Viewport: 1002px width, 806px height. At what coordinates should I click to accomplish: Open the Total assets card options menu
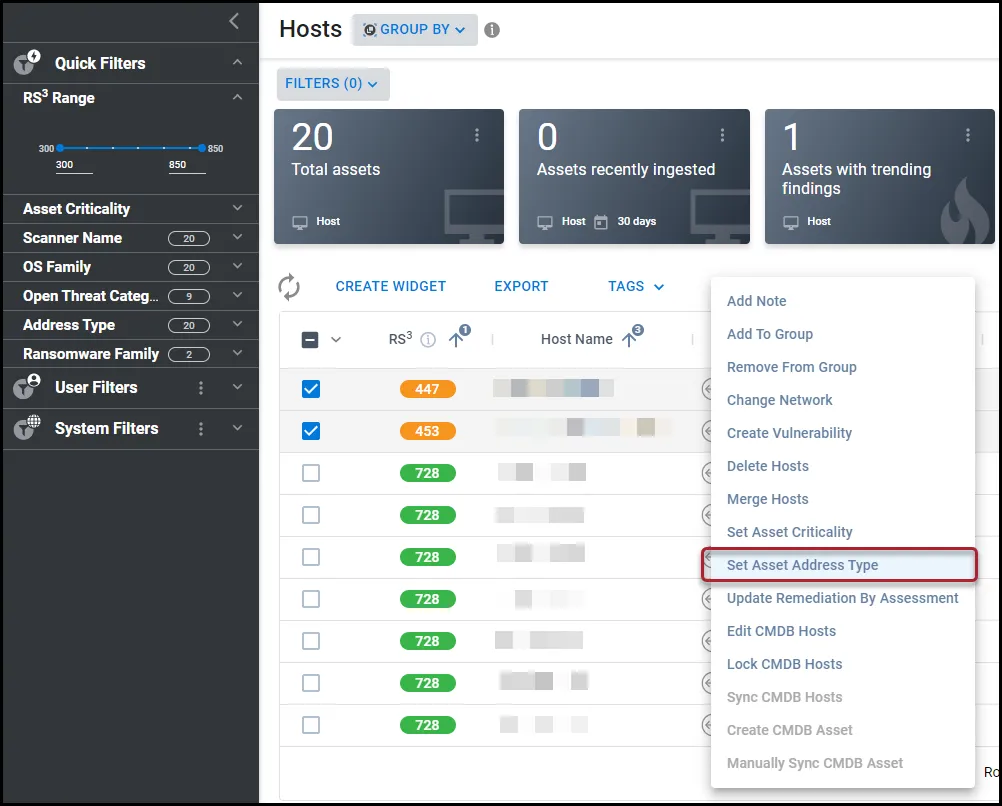click(477, 135)
